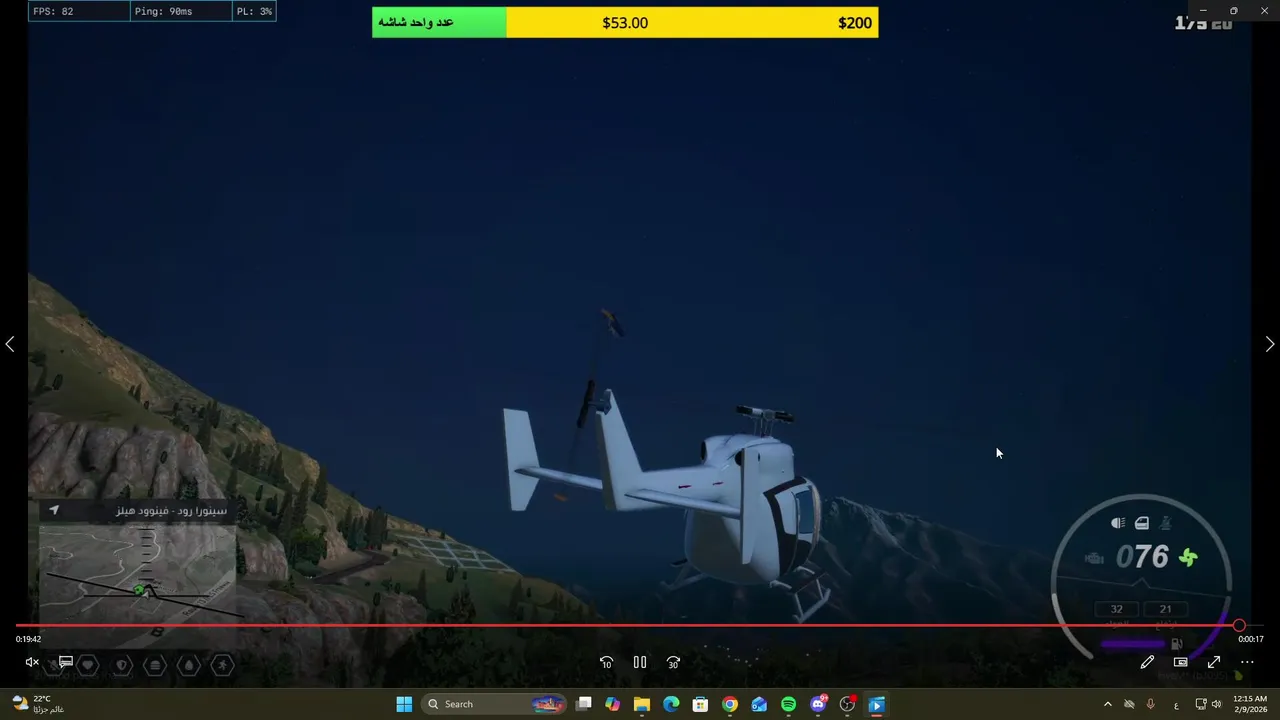Image resolution: width=1280 pixels, height=720 pixels.
Task: Open the clock showing 12:15 AM
Action: point(1250,704)
